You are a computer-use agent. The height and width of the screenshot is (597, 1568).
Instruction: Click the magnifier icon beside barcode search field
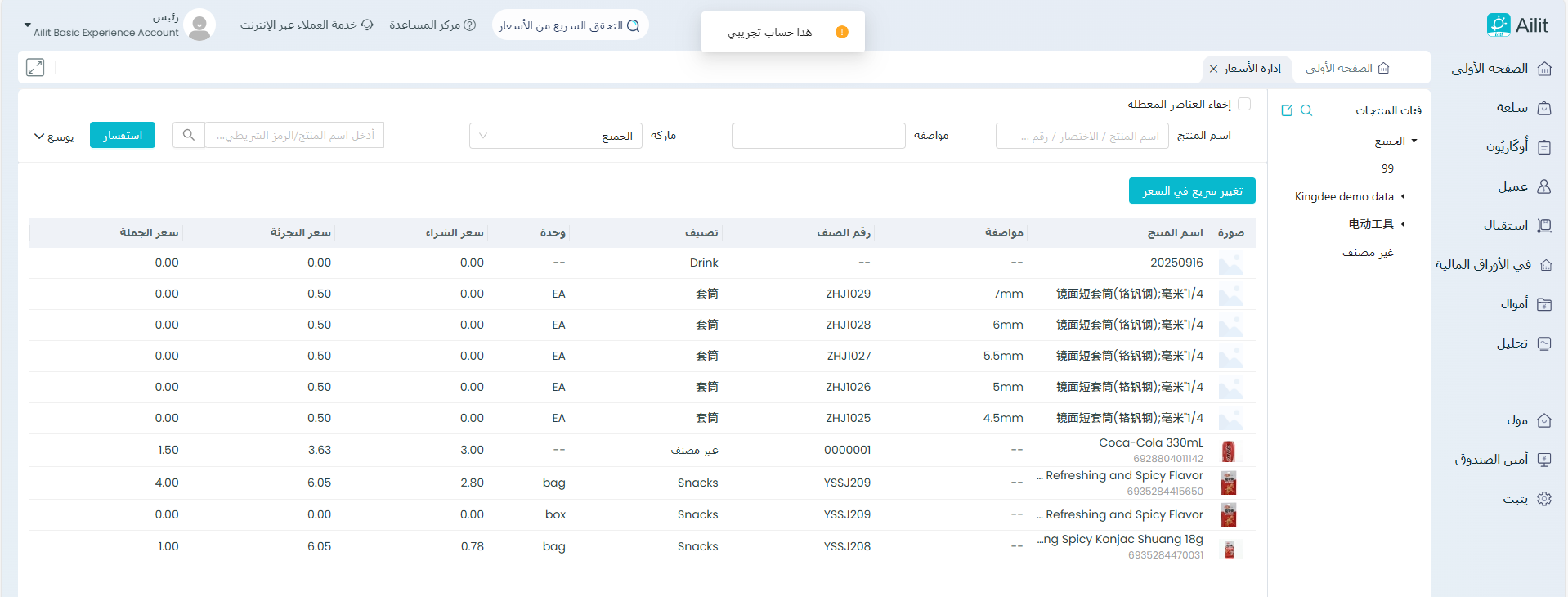tap(189, 135)
